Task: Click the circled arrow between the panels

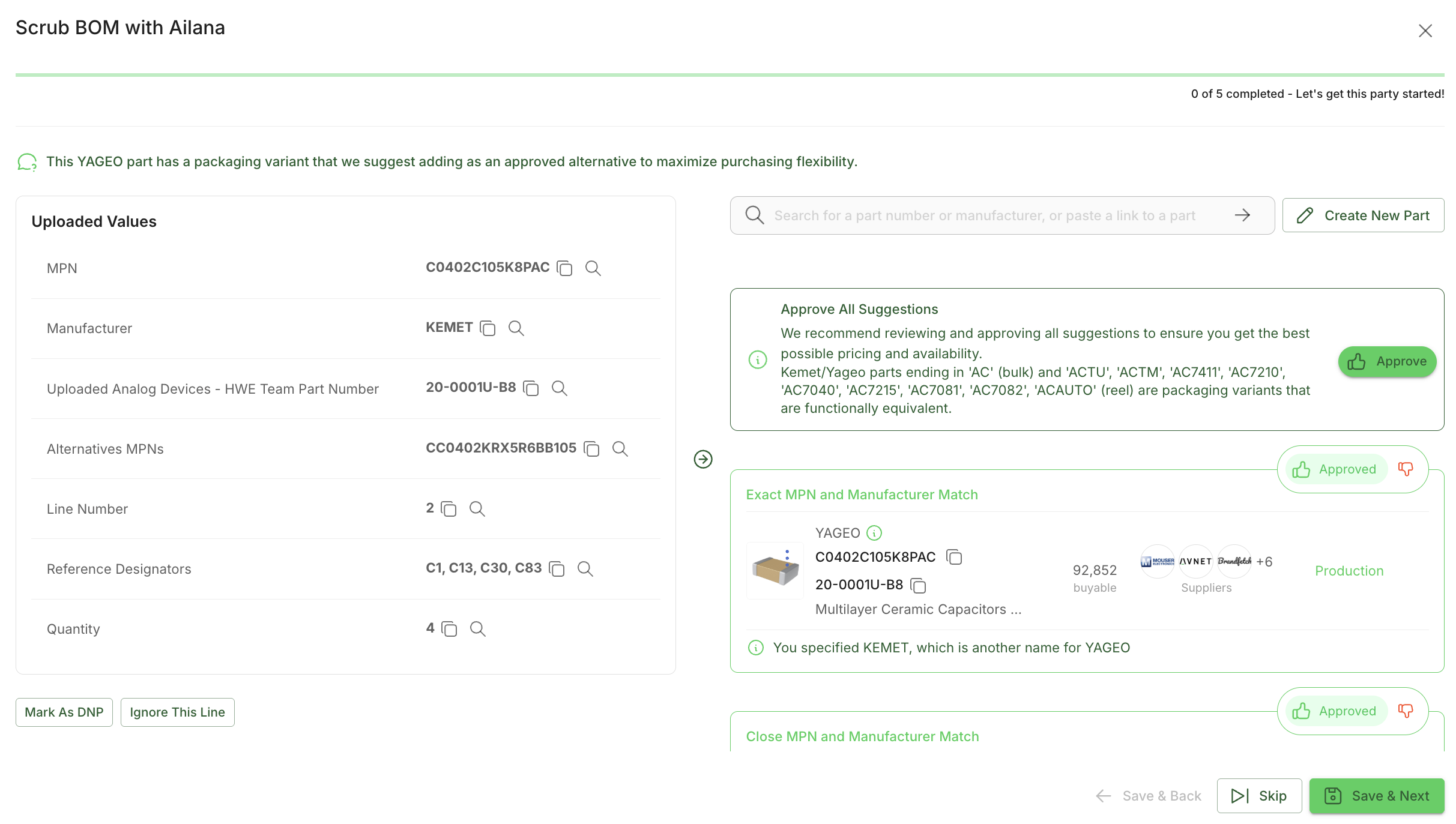Action: coord(703,459)
